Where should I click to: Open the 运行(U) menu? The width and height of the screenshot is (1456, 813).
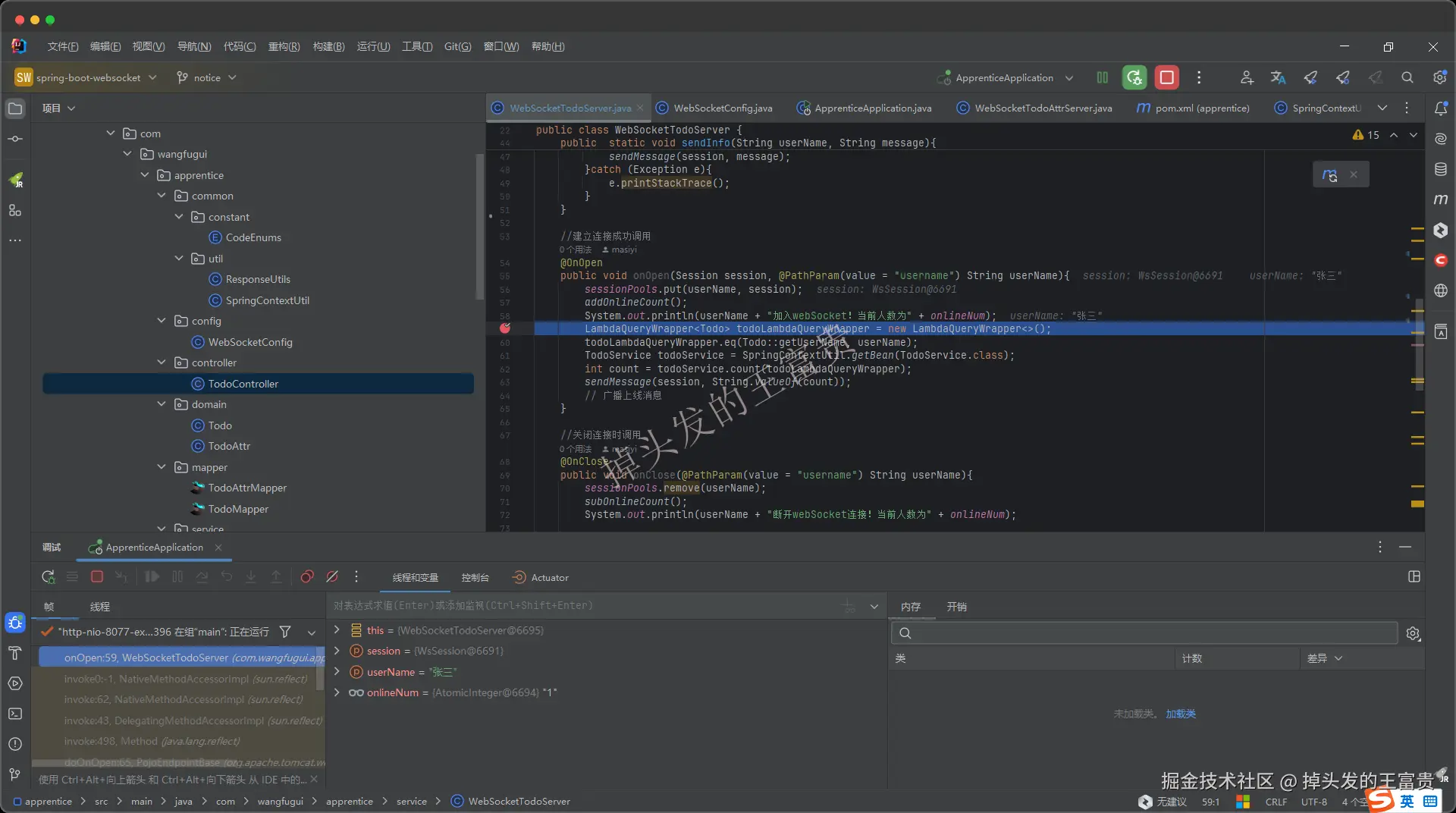pos(373,46)
